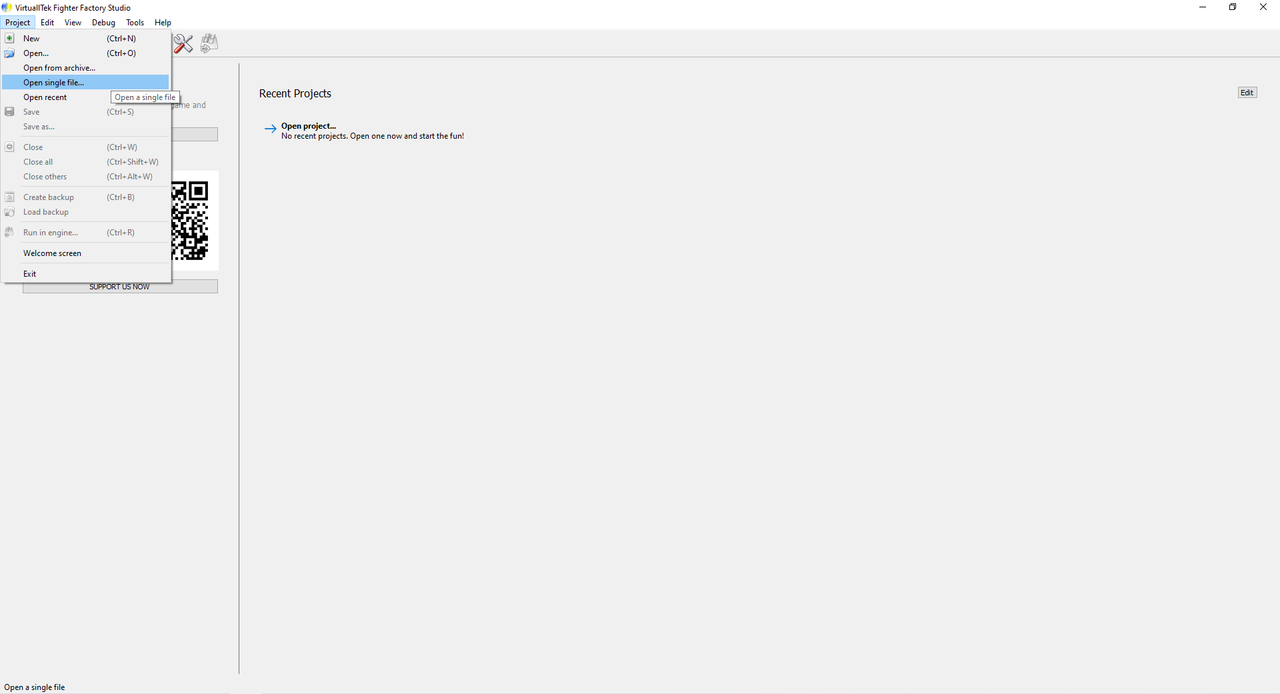Click the 'VirtuallTek Fighter Factory Studio' title
Screen dimensions: 1280x694
click(x=73, y=8)
